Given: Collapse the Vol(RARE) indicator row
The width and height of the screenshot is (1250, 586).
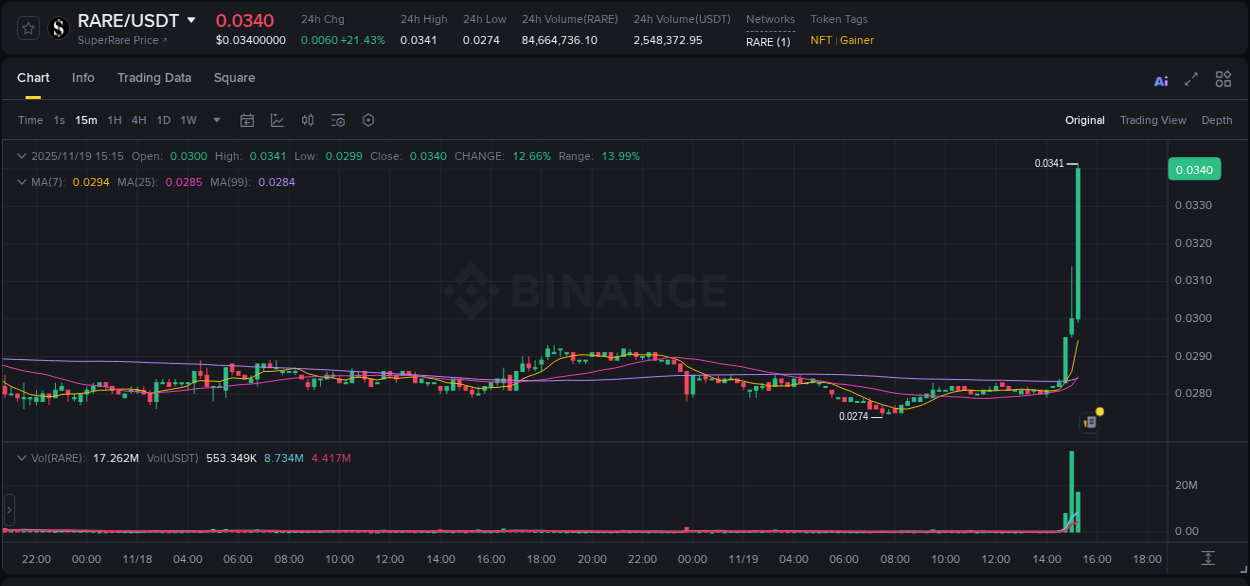Looking at the screenshot, I should pos(22,456).
